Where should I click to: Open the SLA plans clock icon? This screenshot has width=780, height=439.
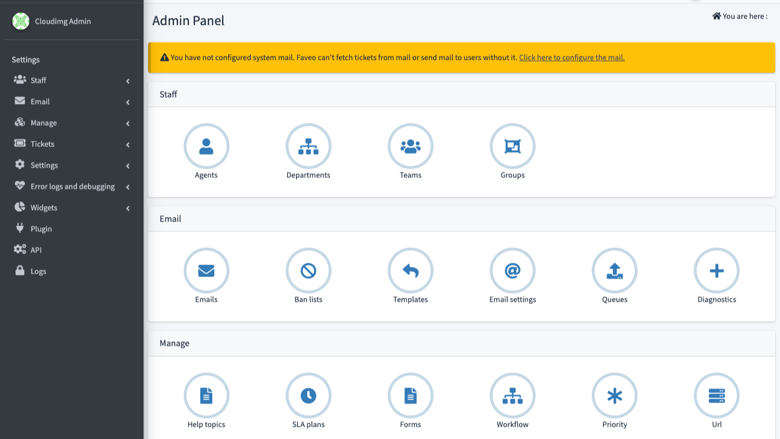pos(308,395)
